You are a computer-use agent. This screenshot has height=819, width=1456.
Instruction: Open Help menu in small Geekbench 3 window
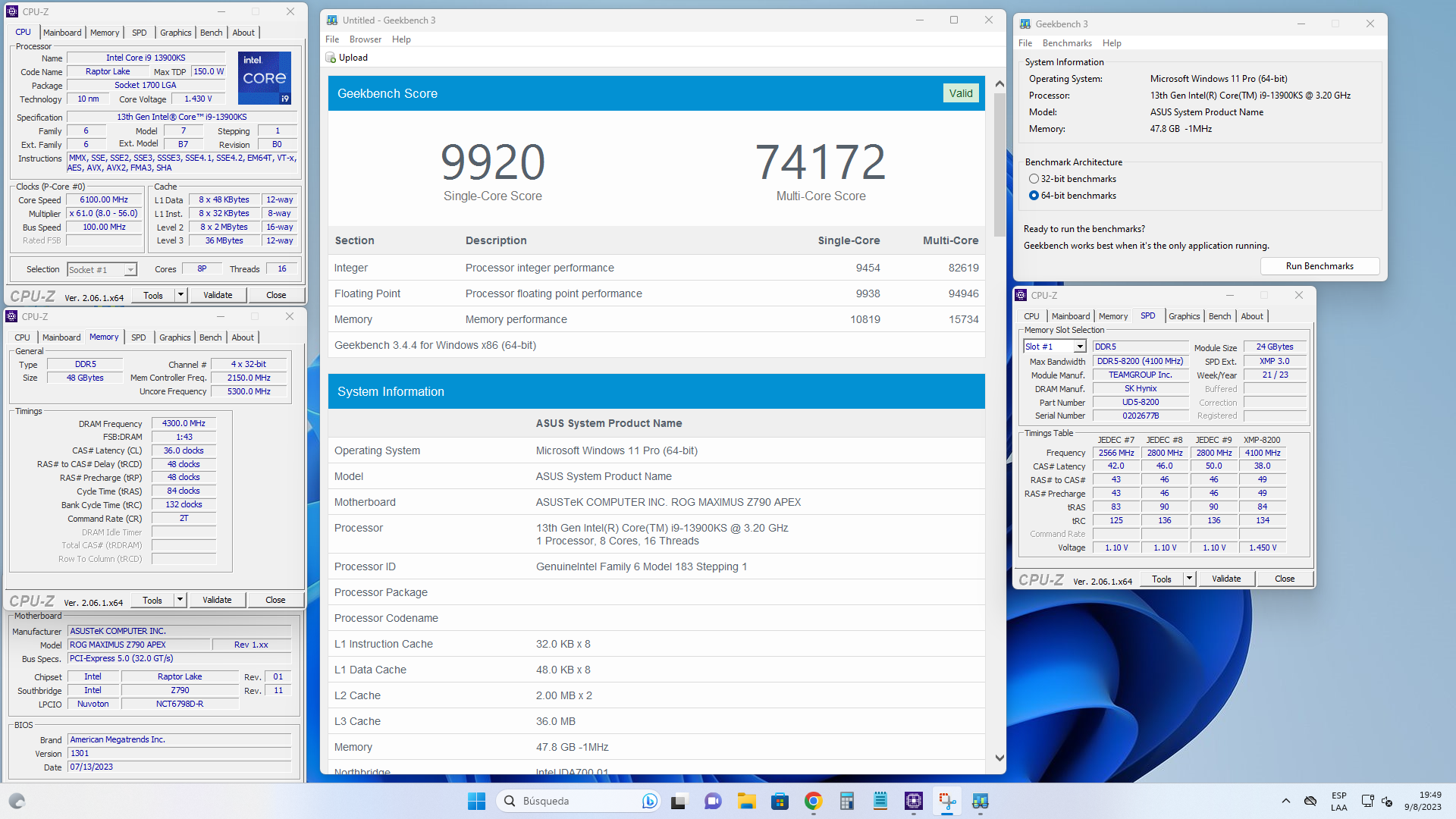1112,43
